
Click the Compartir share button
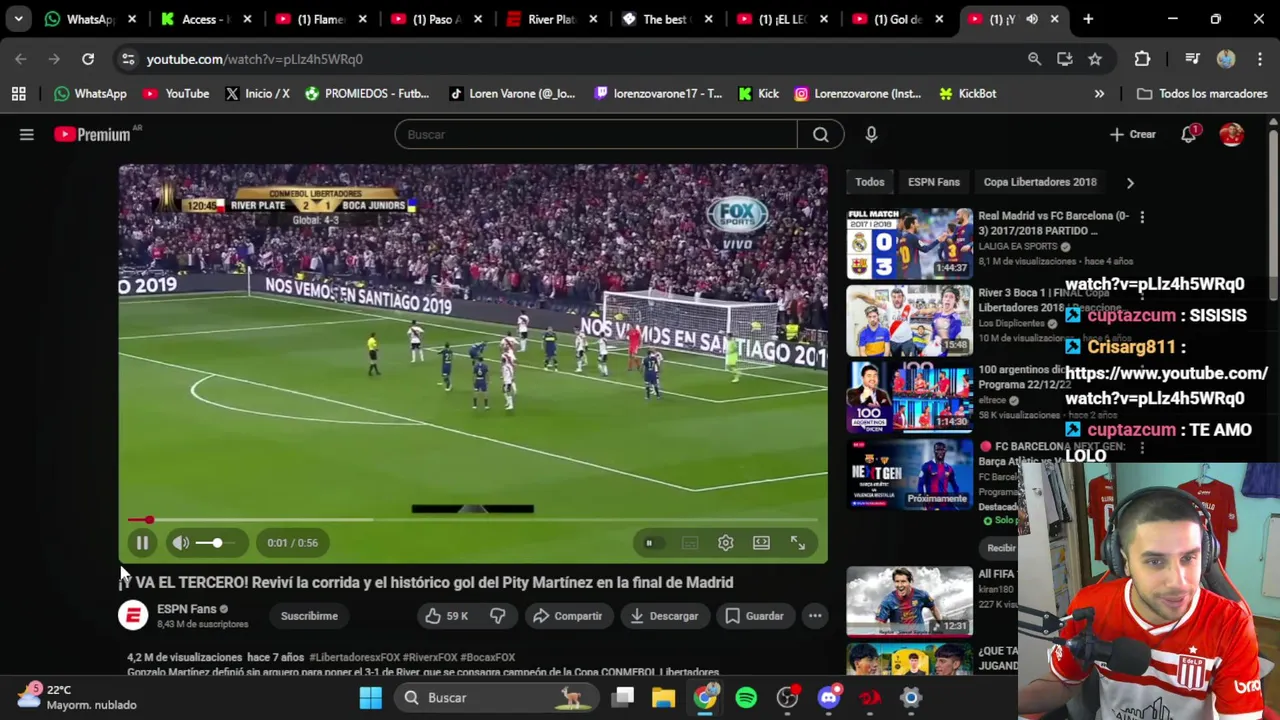[x=567, y=616]
